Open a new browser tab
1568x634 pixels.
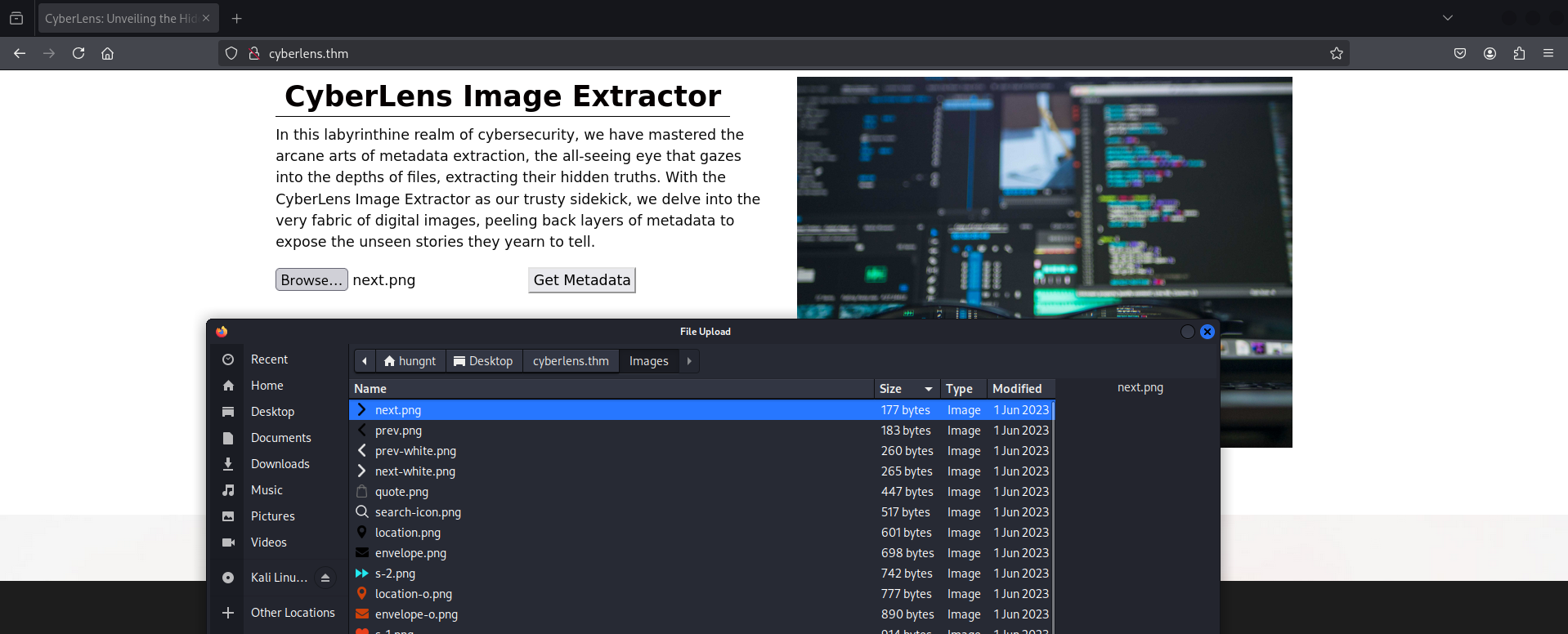[236, 18]
